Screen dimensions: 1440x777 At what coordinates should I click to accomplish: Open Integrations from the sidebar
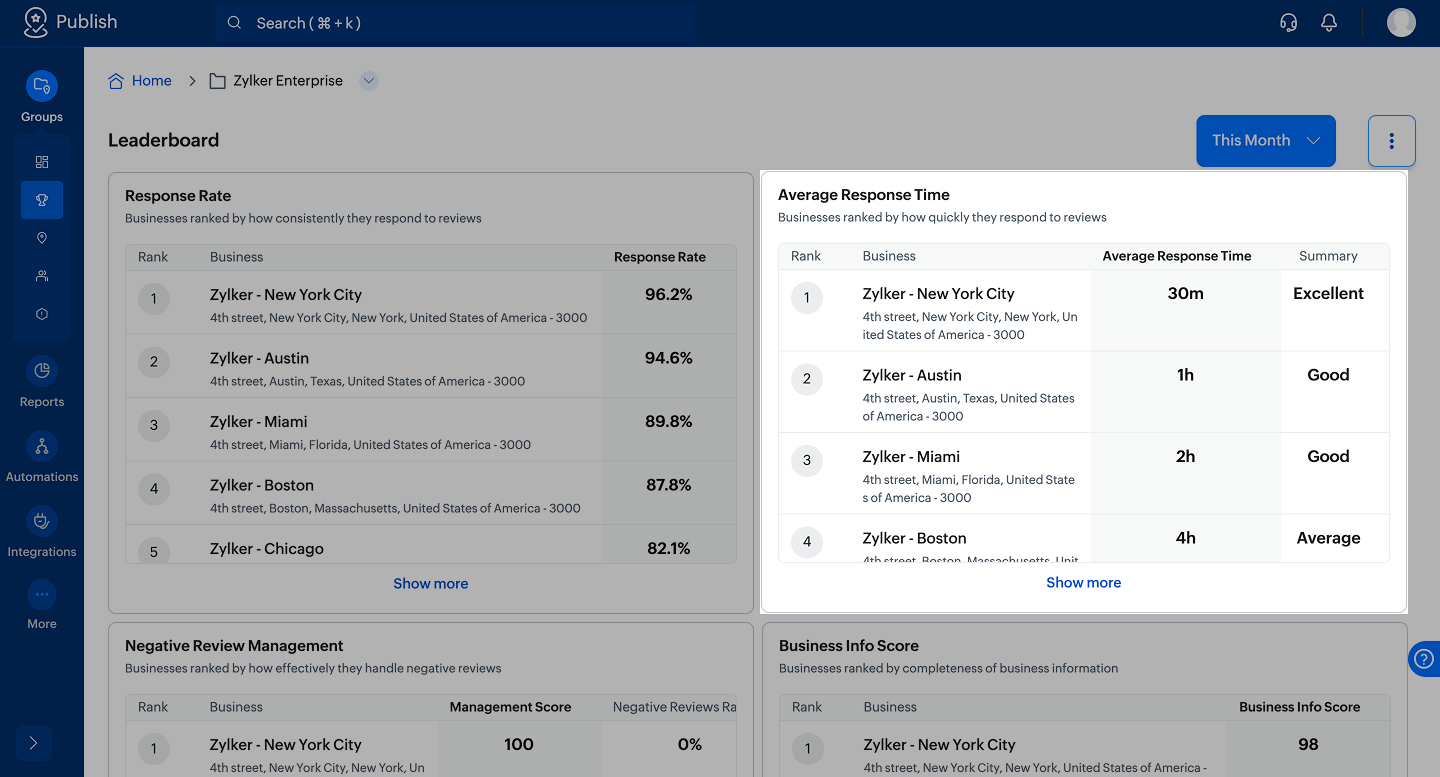42,522
